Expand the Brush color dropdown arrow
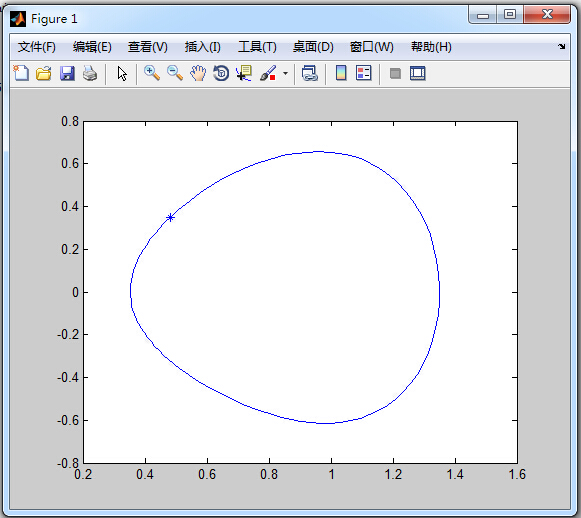Viewport: 581px width, 518px height. point(285,73)
